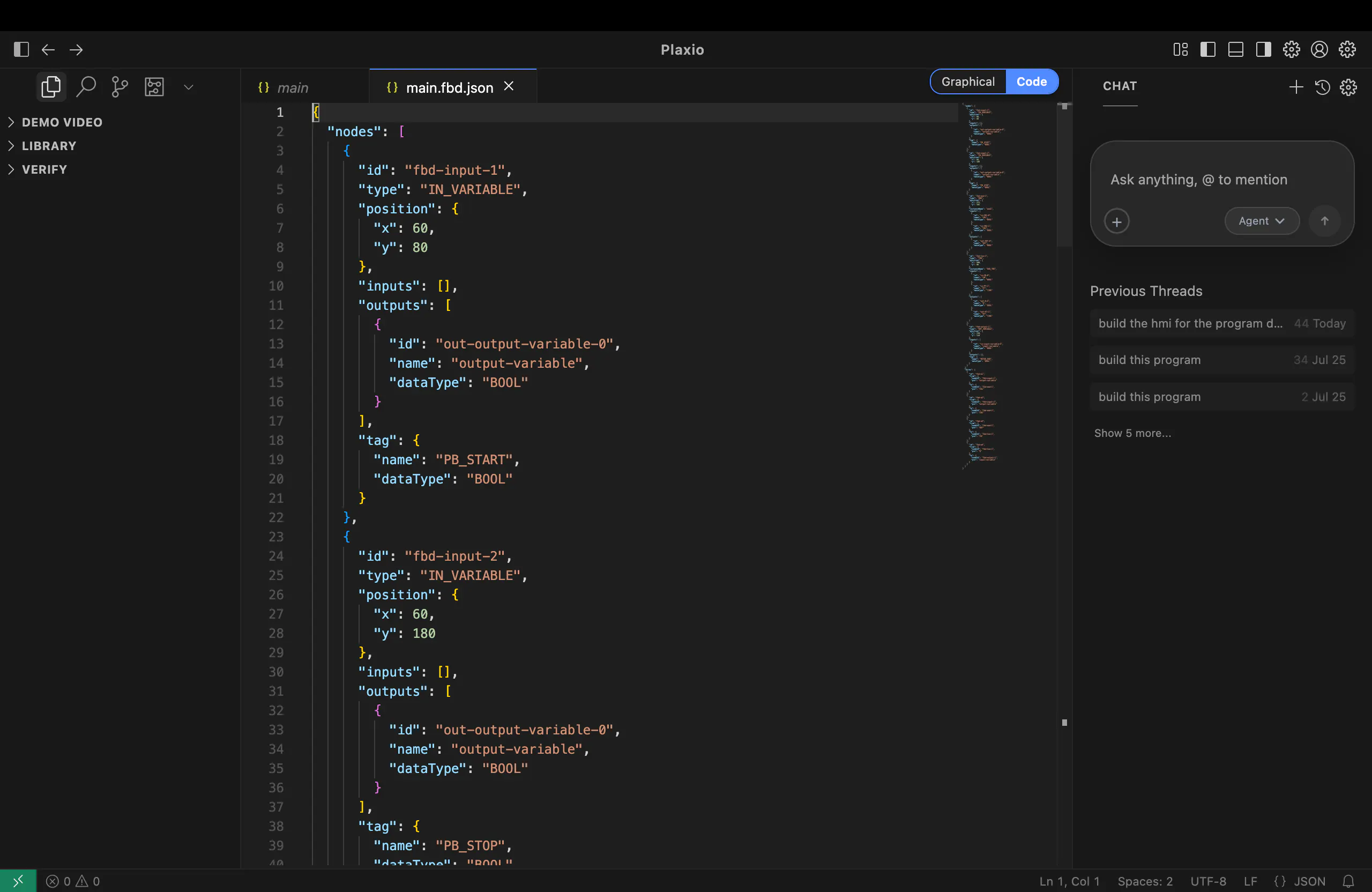Toggle right sidebar layout icon
This screenshot has height=892, width=1372.
click(1263, 50)
